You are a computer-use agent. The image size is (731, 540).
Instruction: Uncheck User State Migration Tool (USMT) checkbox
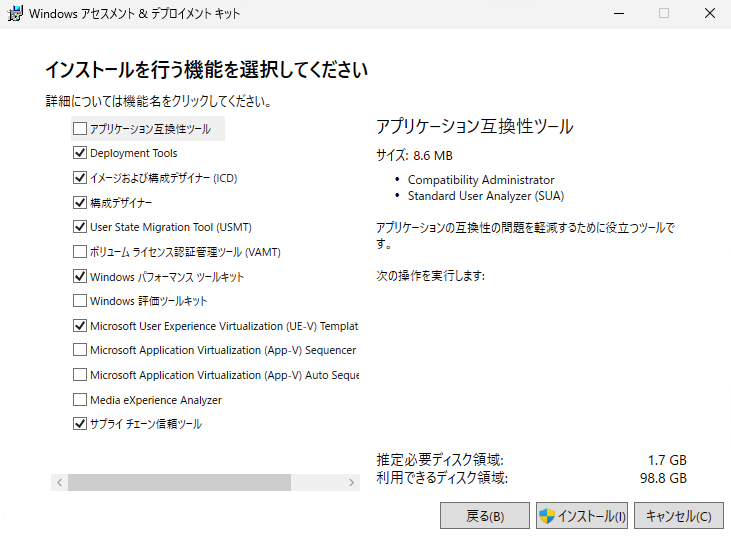(x=80, y=227)
